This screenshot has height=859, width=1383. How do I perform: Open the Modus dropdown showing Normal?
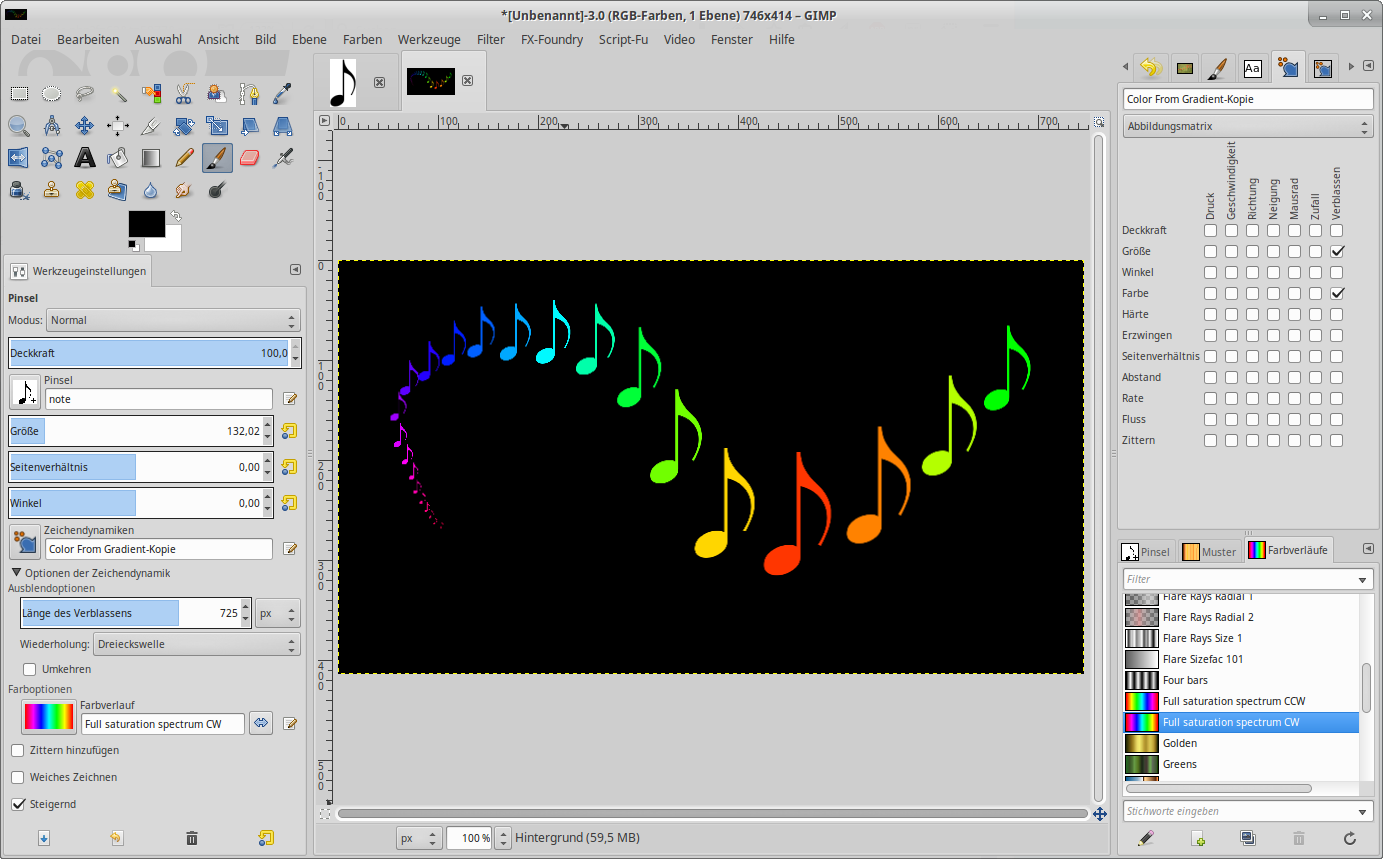point(173,320)
